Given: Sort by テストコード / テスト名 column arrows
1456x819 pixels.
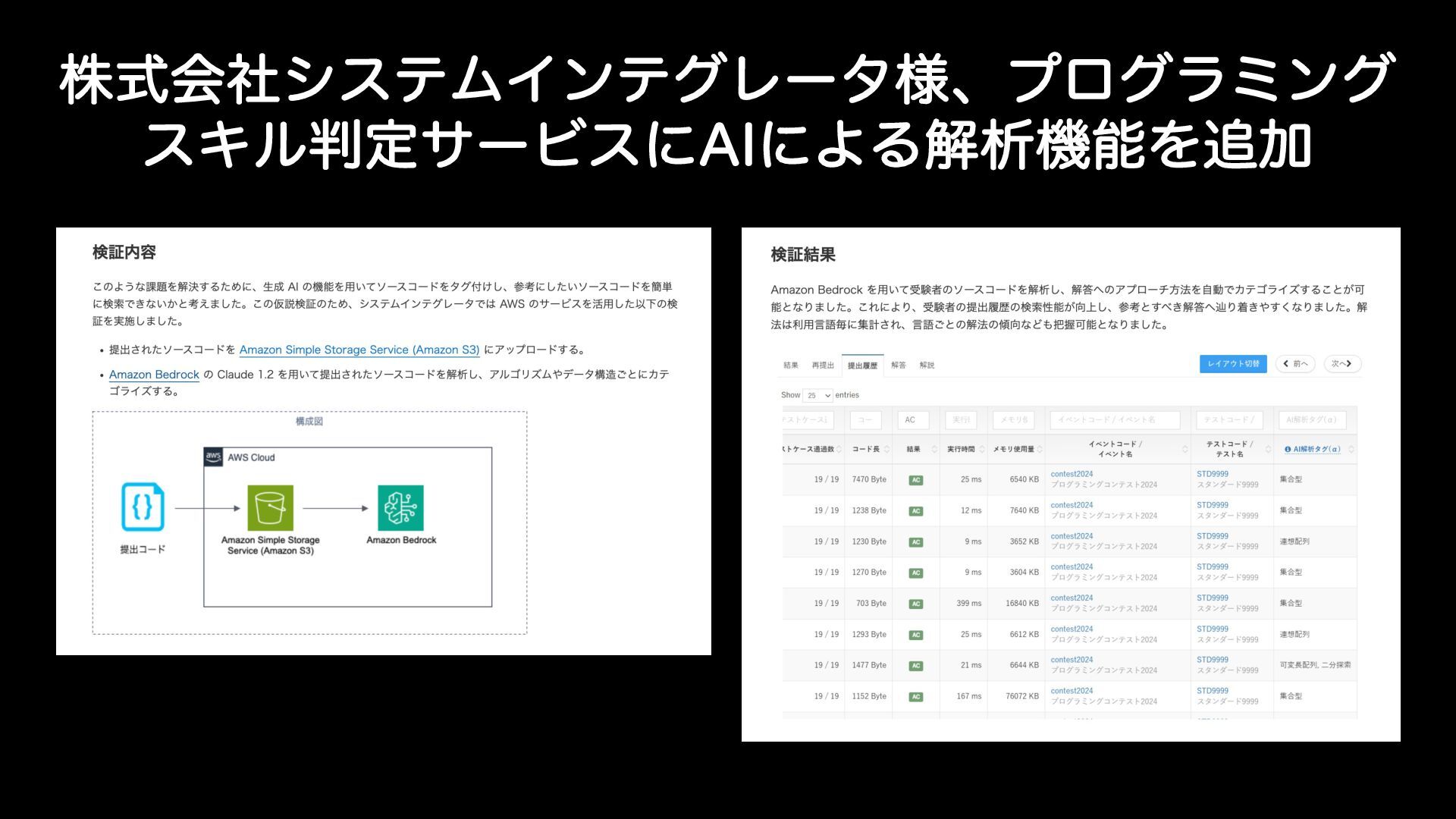Looking at the screenshot, I should [x=1268, y=450].
